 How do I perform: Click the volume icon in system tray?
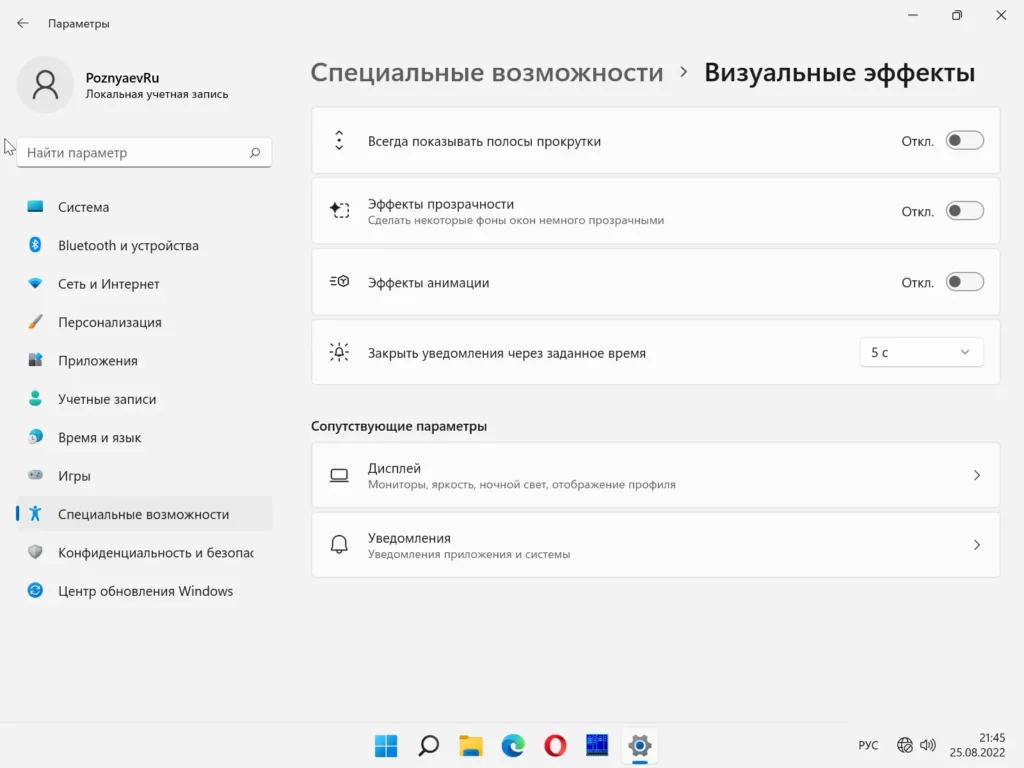point(928,745)
